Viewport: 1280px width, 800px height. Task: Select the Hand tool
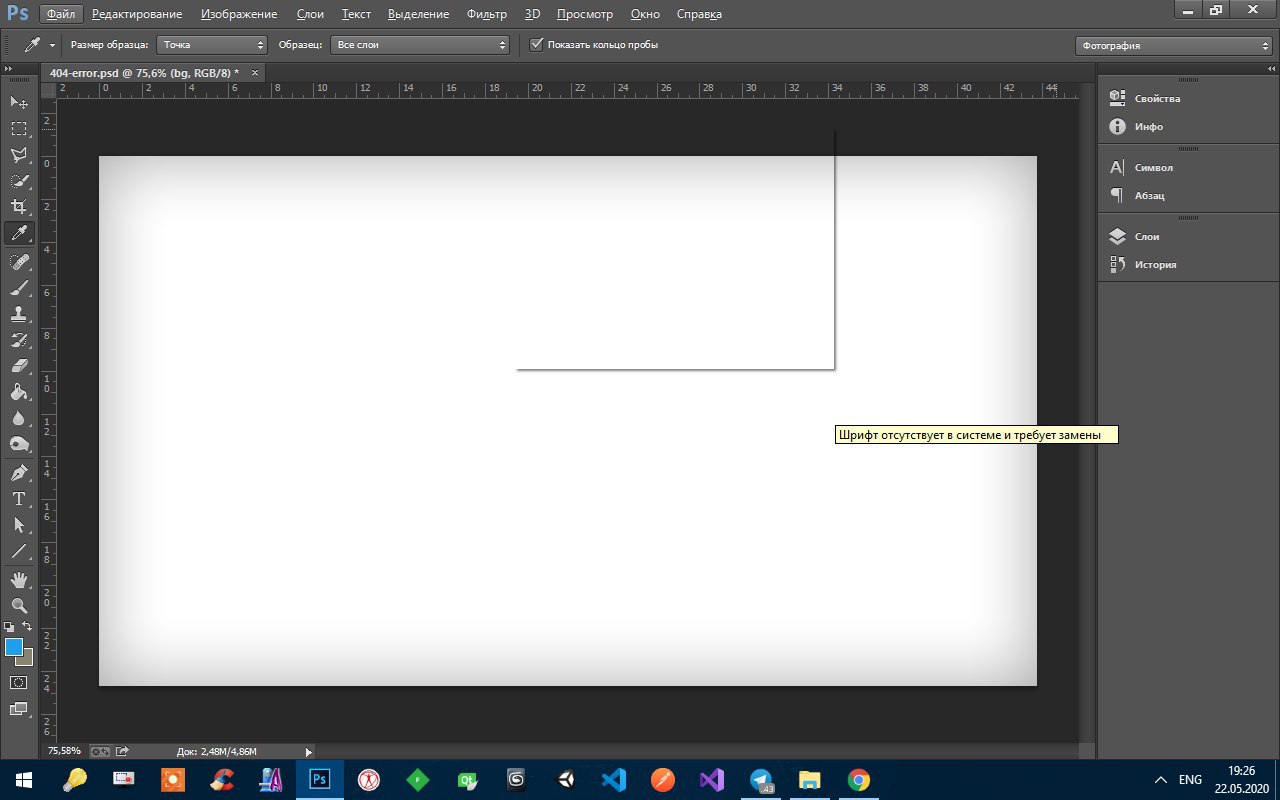tap(19, 580)
